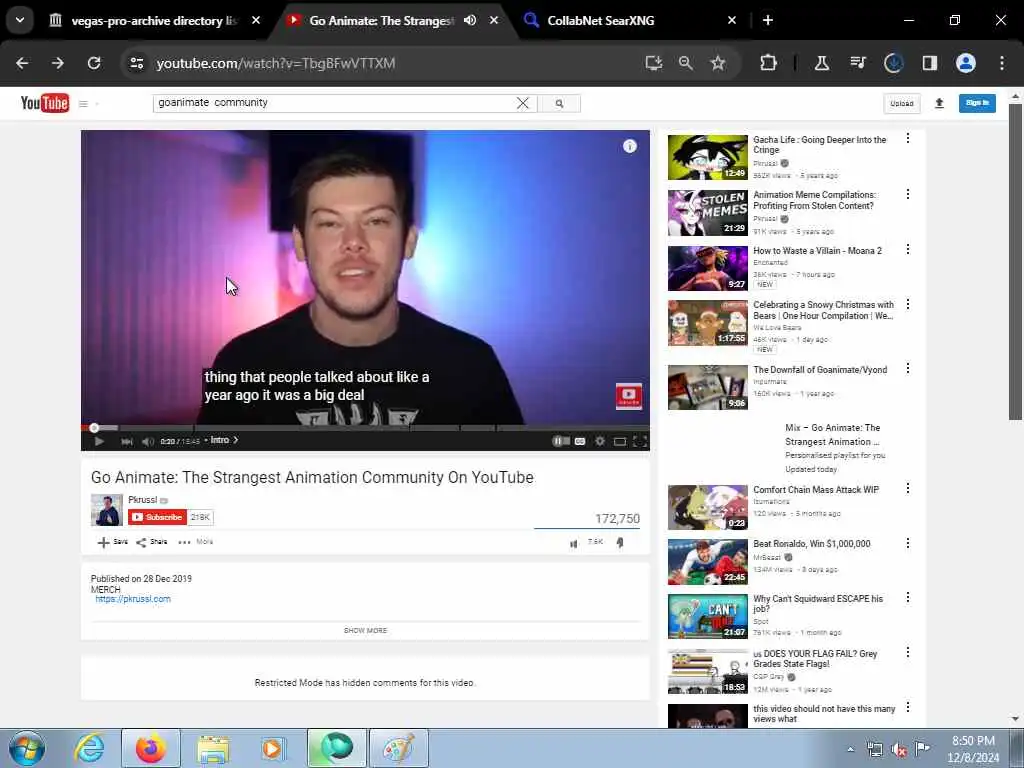The image size is (1024, 768).
Task: Skip to the next video
Action: click(127, 441)
